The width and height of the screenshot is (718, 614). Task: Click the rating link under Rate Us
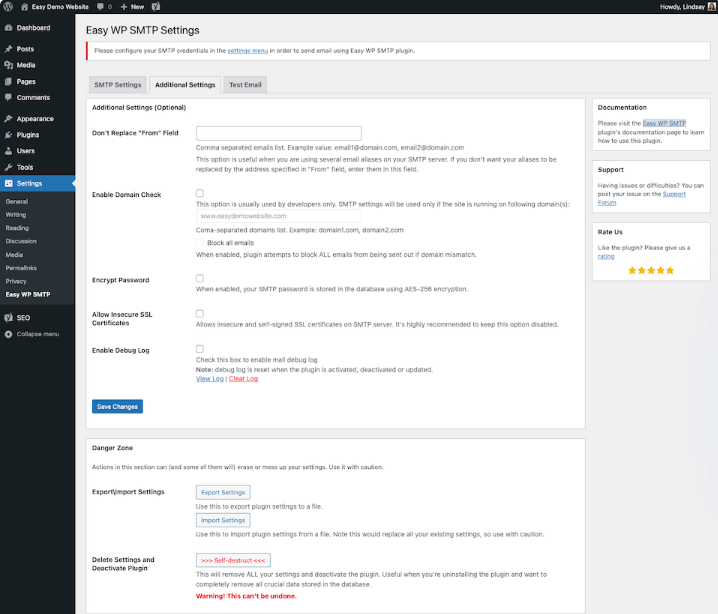606,256
